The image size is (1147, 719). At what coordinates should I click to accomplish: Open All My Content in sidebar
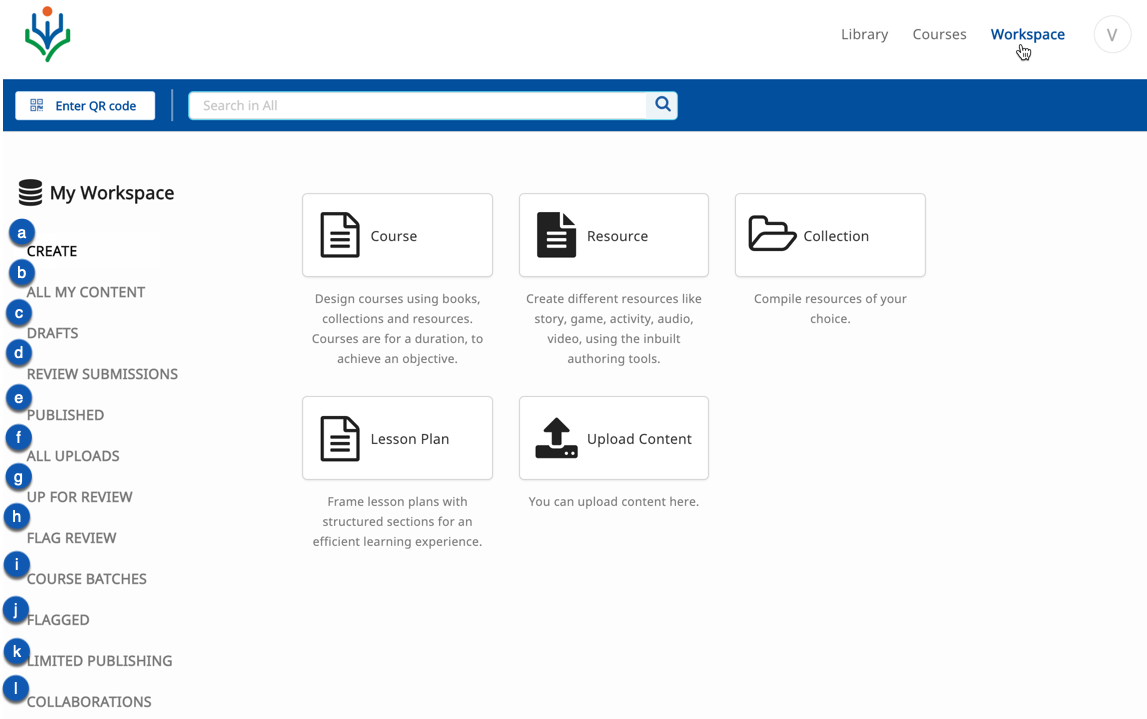[86, 292]
